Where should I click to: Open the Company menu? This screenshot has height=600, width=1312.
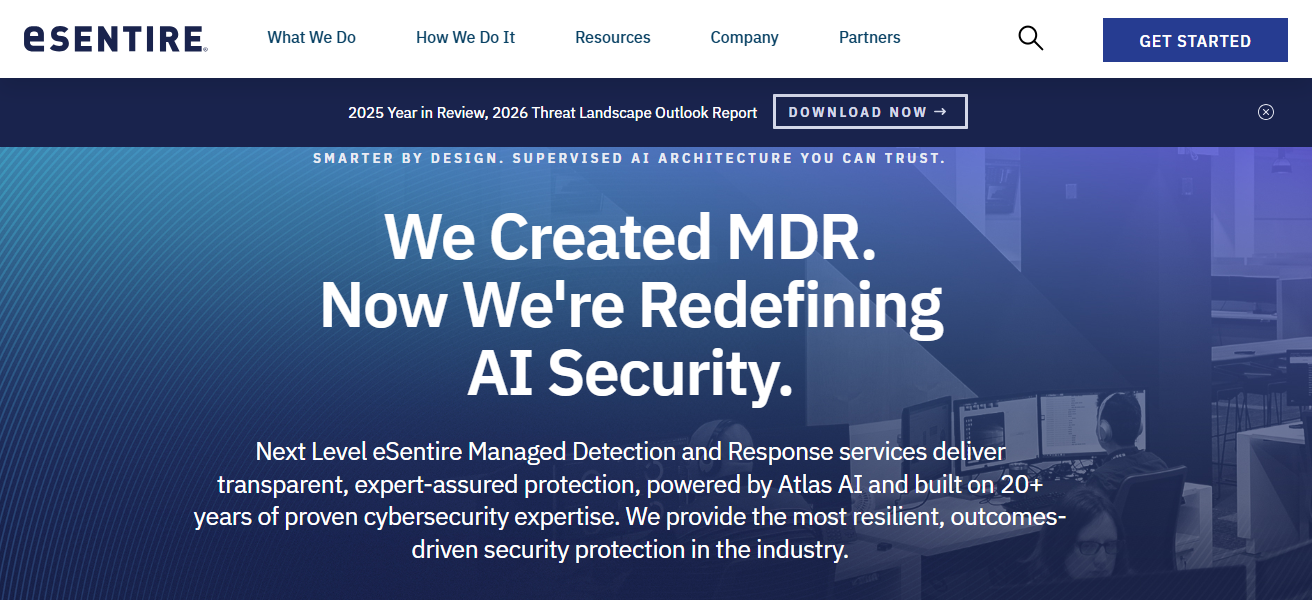coord(744,38)
